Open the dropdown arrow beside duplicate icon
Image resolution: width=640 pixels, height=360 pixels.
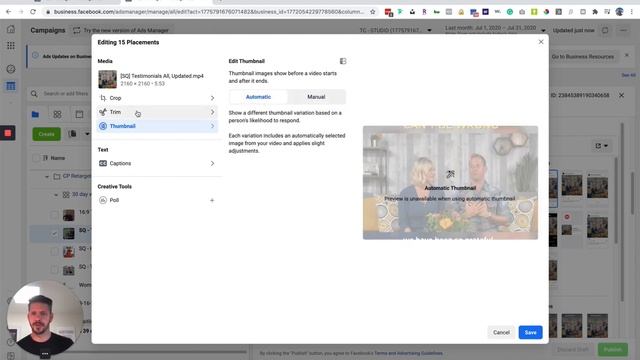coord(87,134)
